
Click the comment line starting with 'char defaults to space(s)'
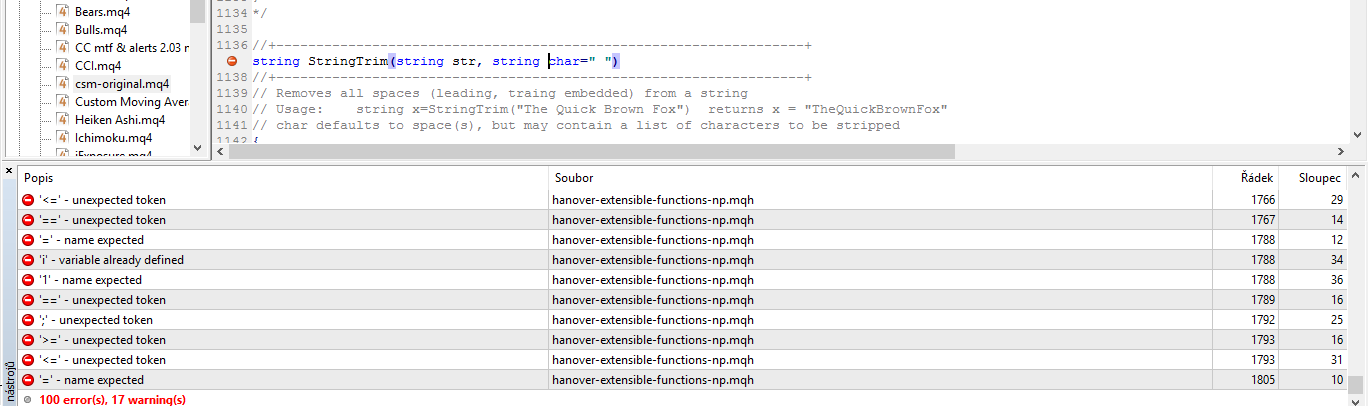576,125
